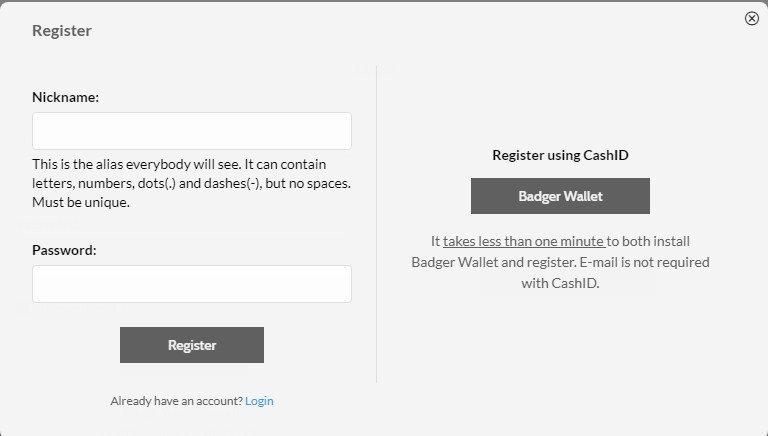The width and height of the screenshot is (768, 436).
Task: Click the "Already have an account?" text
Action: pyautogui.click(x=176, y=401)
